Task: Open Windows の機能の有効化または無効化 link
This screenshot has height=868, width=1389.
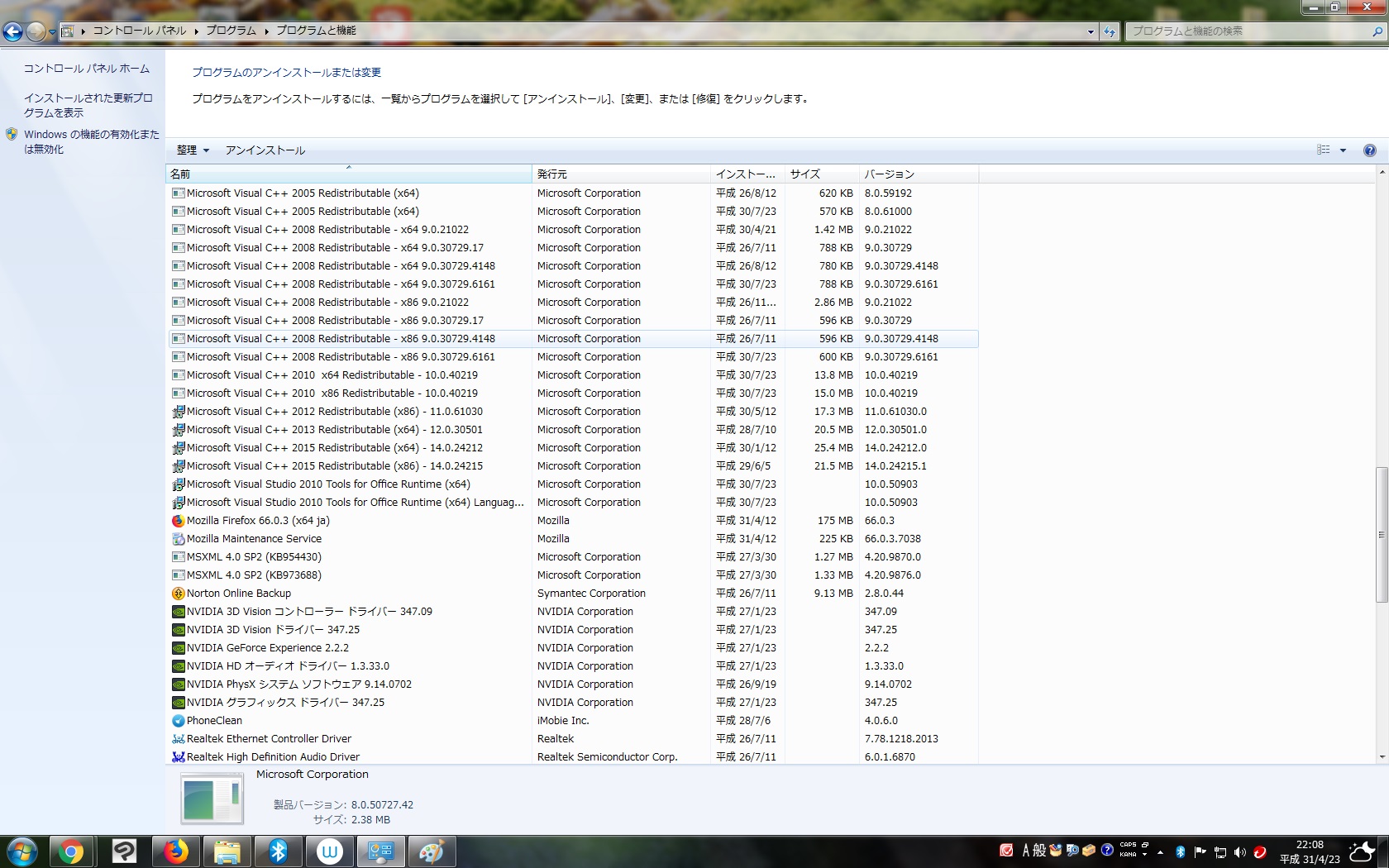Action: point(91,141)
